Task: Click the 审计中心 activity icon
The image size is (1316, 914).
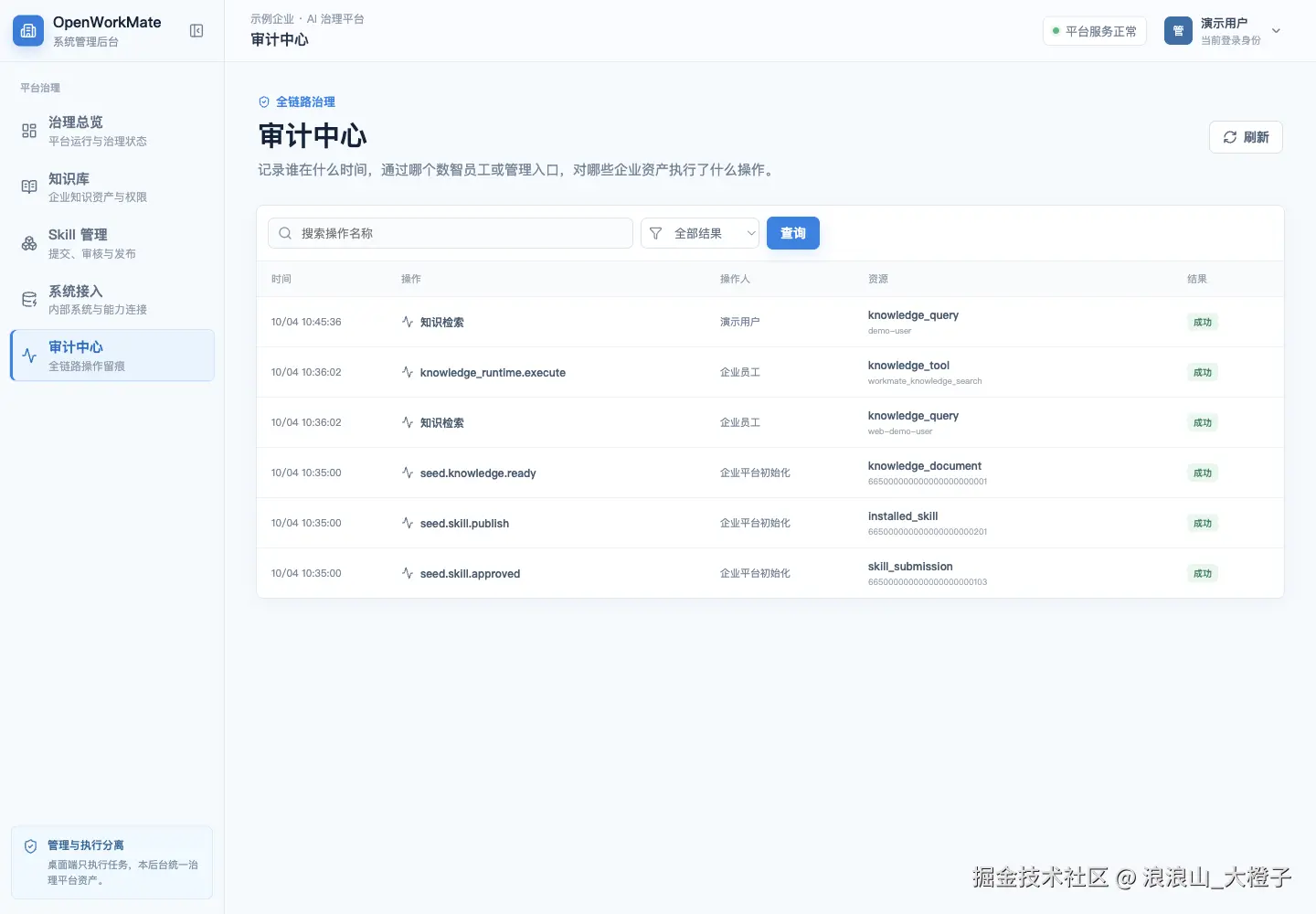Action: 29,356
